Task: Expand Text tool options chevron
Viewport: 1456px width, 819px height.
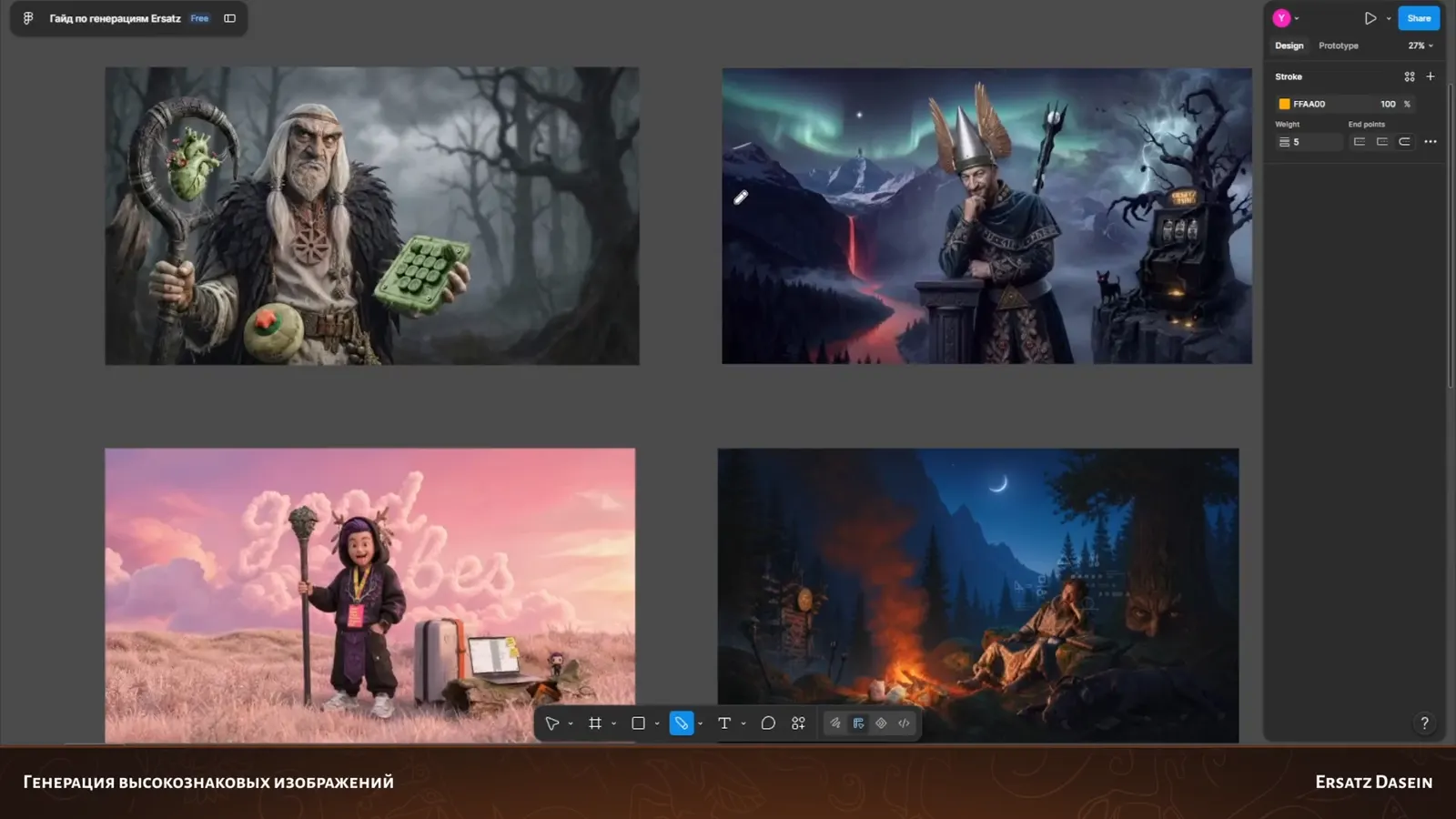Action: pyautogui.click(x=743, y=724)
